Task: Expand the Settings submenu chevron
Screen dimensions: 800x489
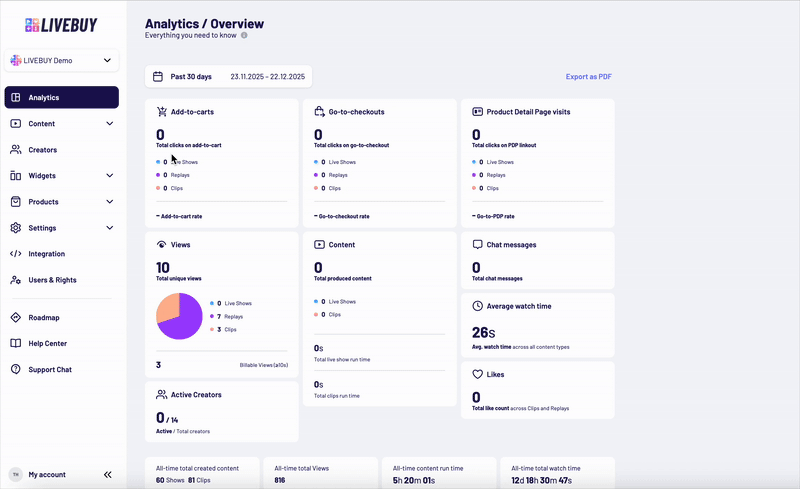Action: [109, 228]
